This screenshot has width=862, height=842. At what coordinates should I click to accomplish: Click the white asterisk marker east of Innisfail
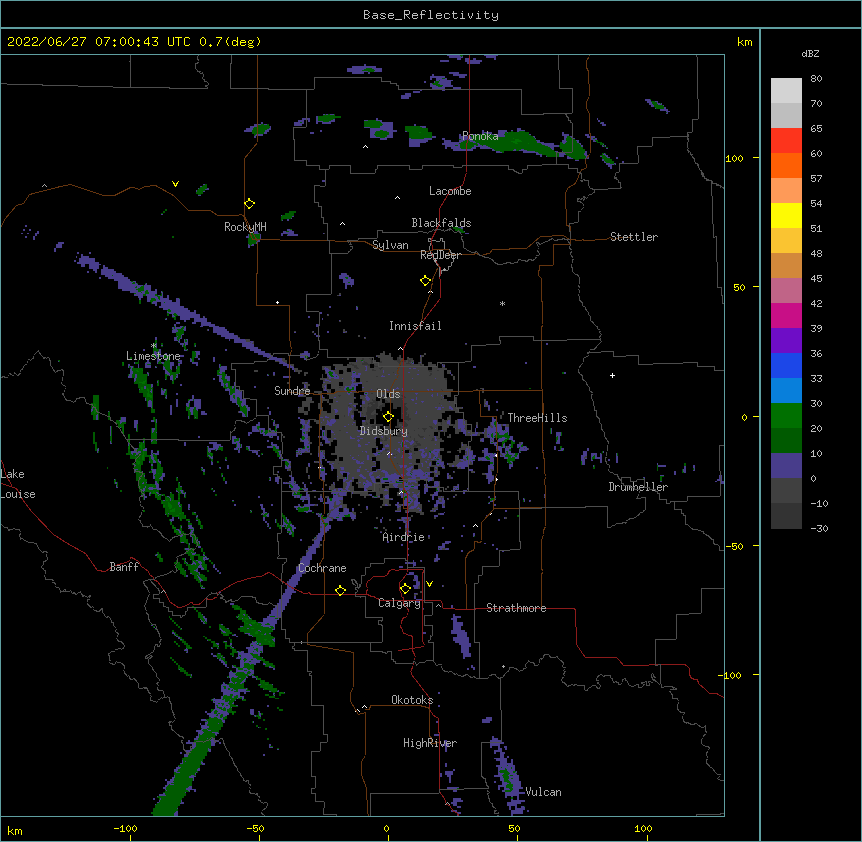(502, 303)
